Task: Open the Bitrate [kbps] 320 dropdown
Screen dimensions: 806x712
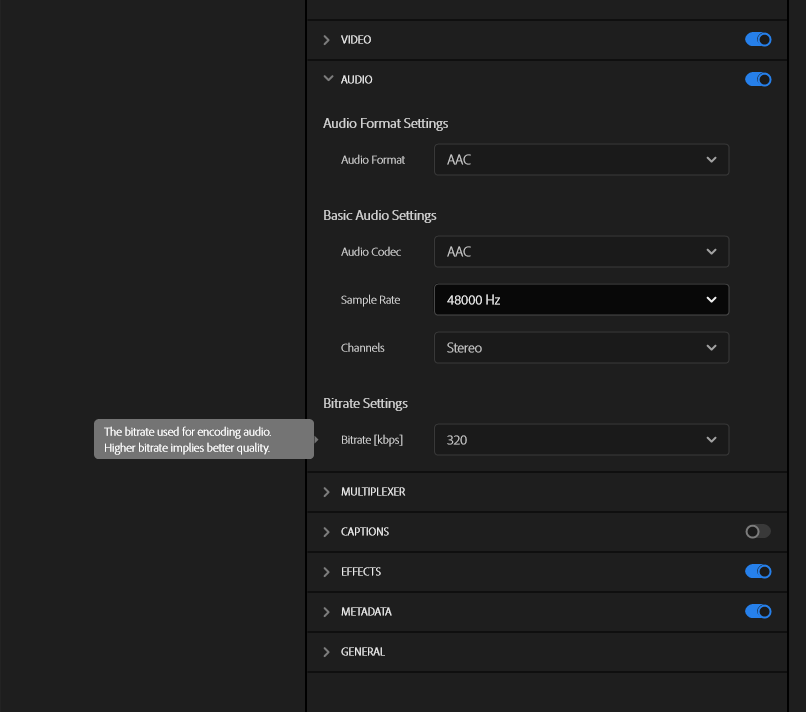Action: [581, 440]
